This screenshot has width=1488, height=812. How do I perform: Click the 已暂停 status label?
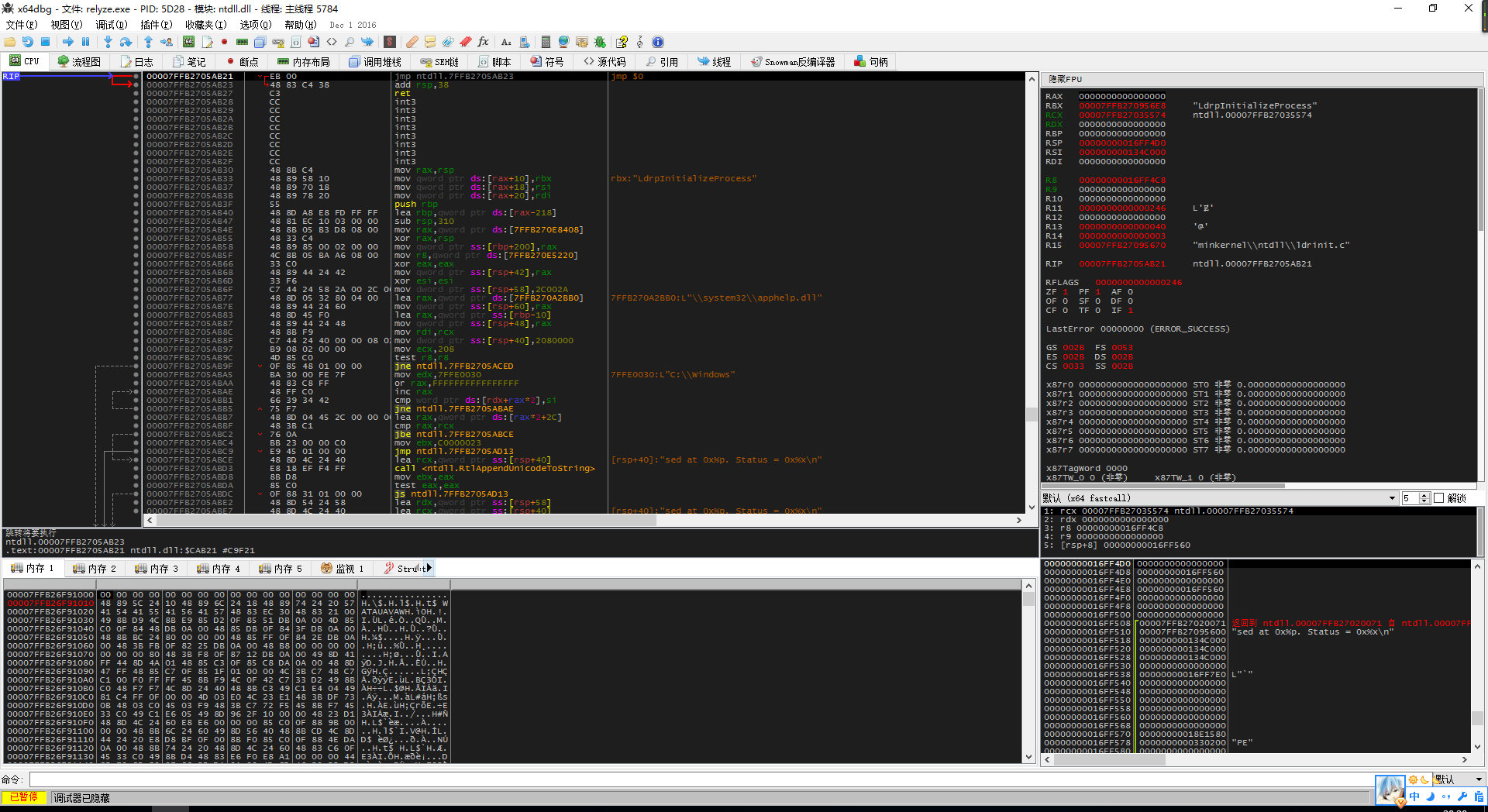(x=23, y=797)
